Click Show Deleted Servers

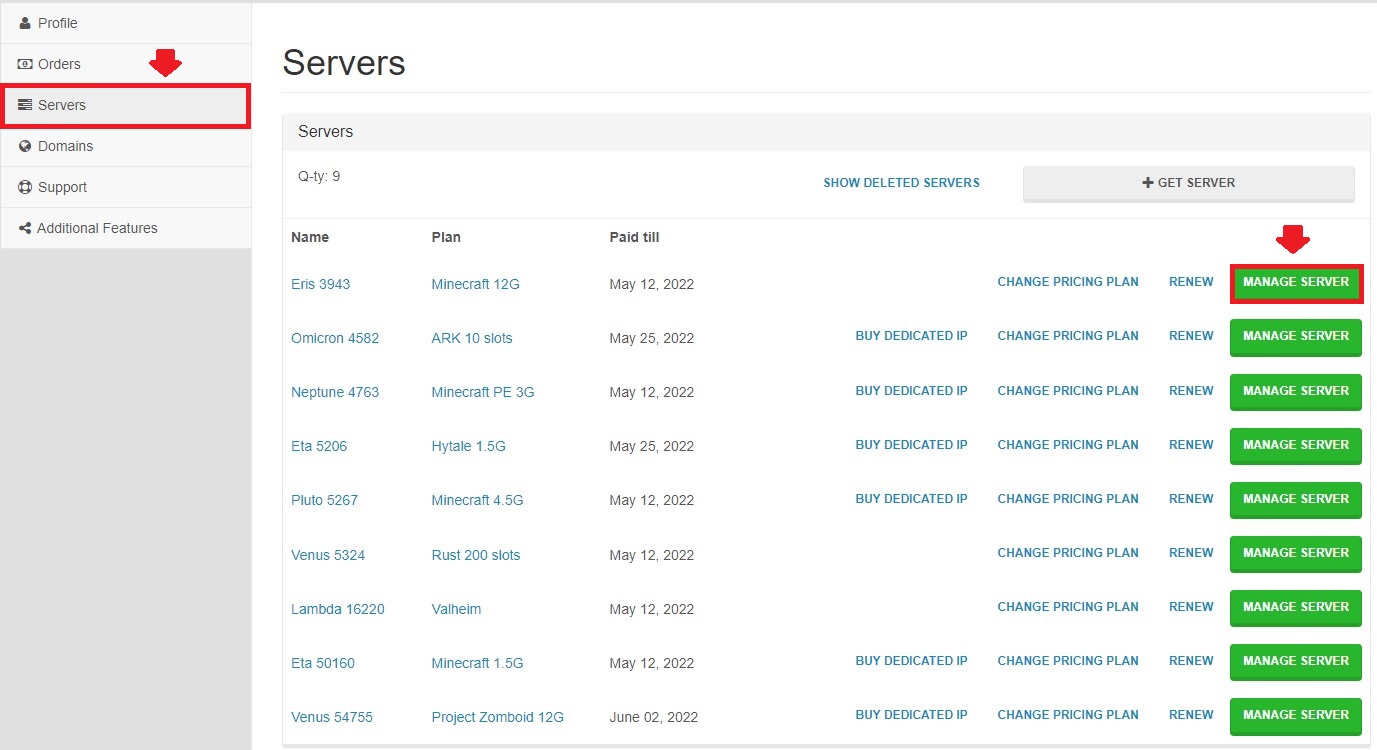pyautogui.click(x=901, y=182)
